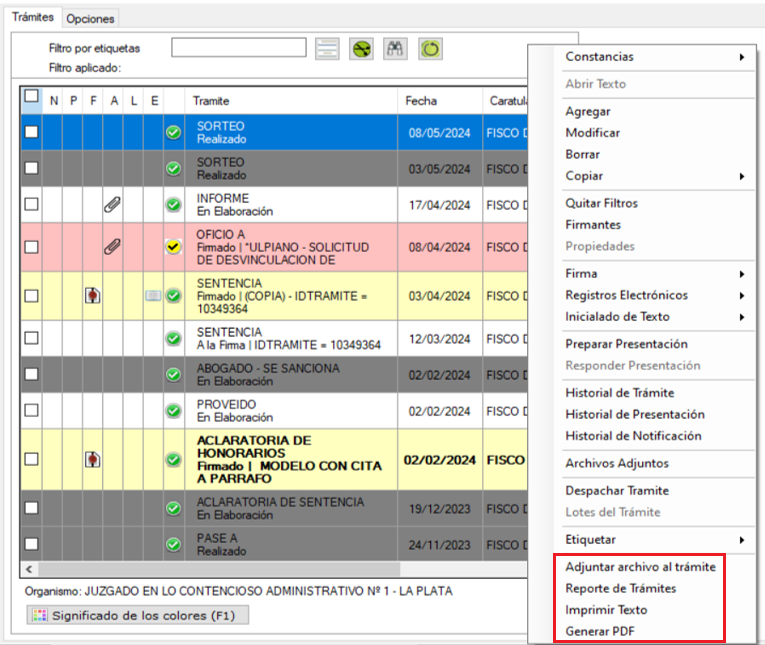
Task: Tick the select-all checkbox in the table header
Action: (32, 98)
